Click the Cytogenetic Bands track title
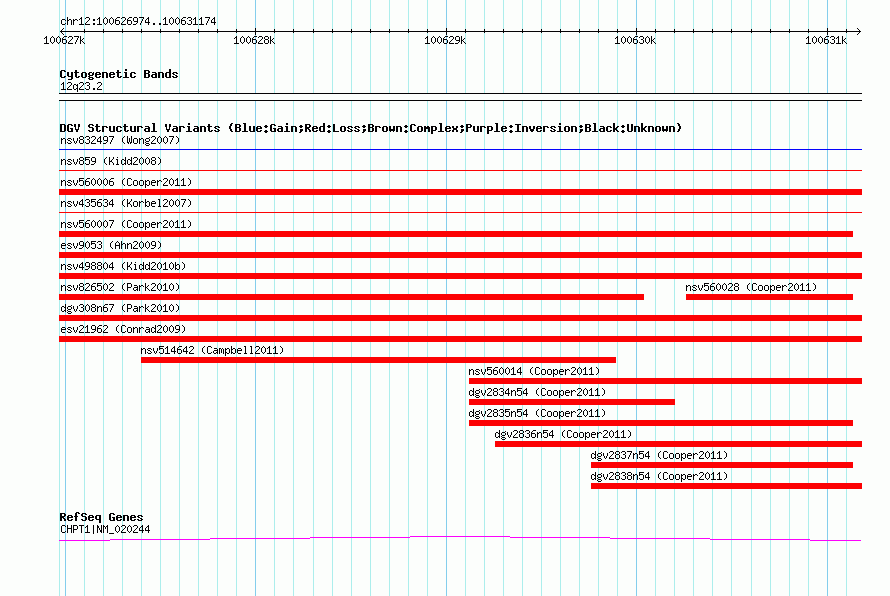 (x=119, y=74)
